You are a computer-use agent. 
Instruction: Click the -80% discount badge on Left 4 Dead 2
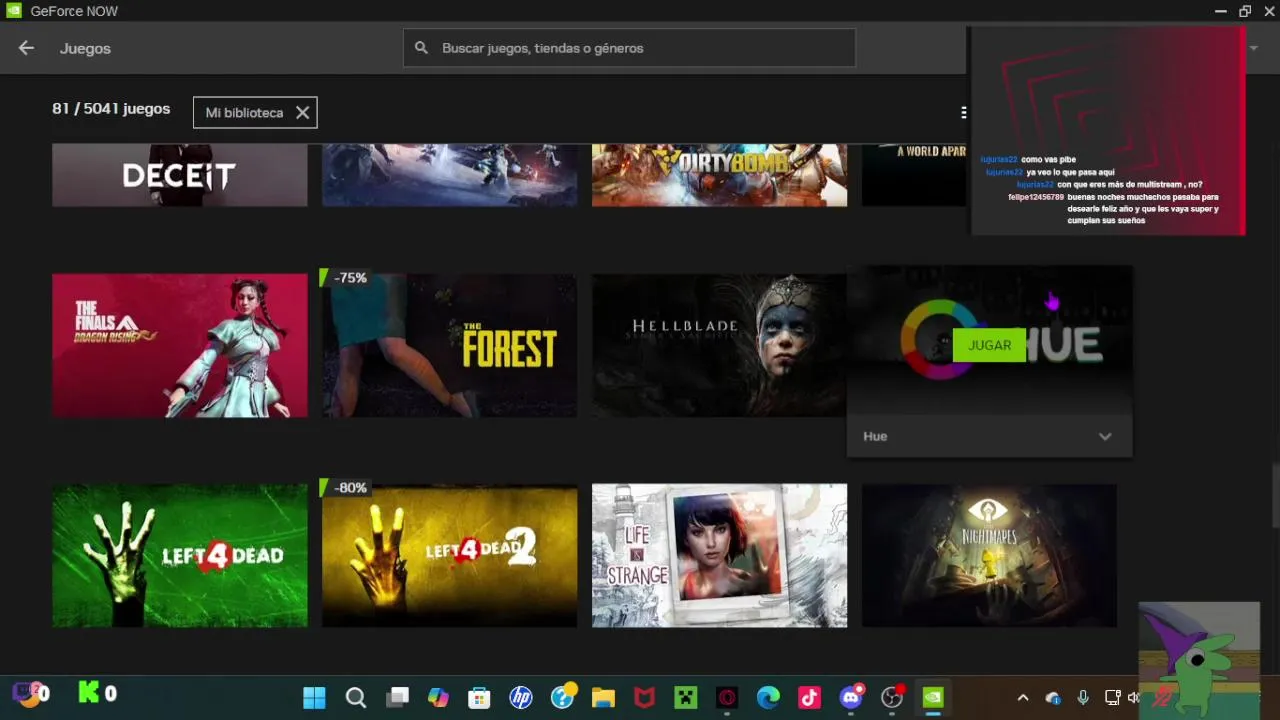pyautogui.click(x=345, y=488)
